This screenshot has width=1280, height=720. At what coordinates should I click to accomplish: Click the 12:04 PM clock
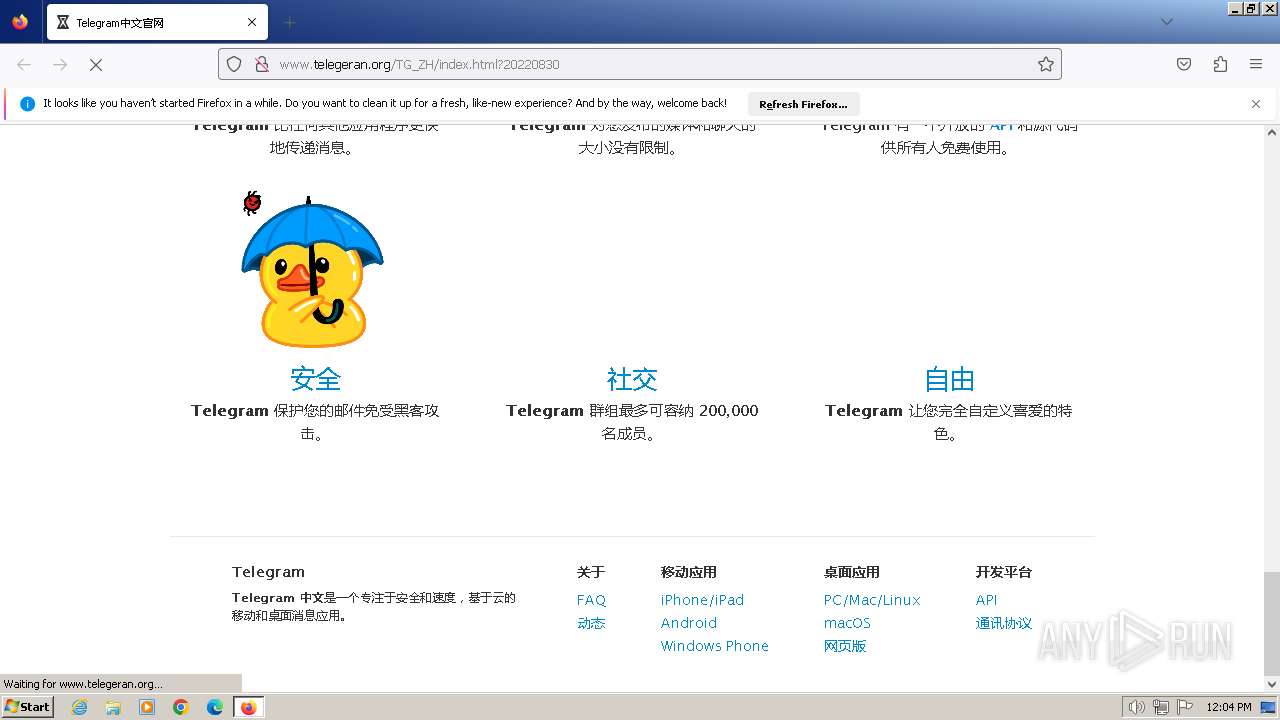click(1229, 707)
